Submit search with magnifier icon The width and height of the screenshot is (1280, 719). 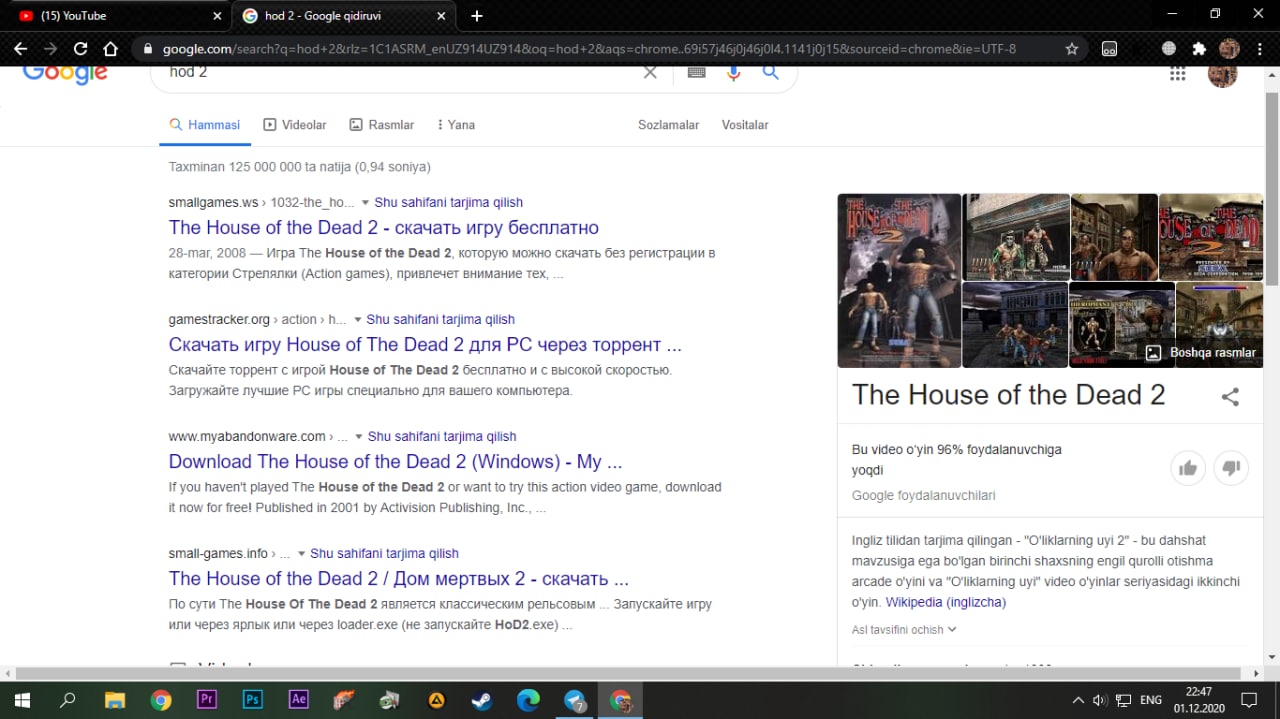[770, 72]
